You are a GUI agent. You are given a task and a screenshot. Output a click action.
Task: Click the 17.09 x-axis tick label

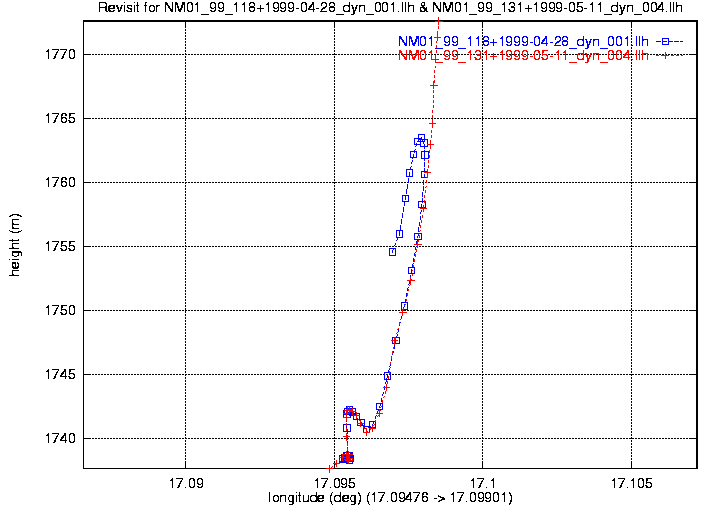pos(187,482)
